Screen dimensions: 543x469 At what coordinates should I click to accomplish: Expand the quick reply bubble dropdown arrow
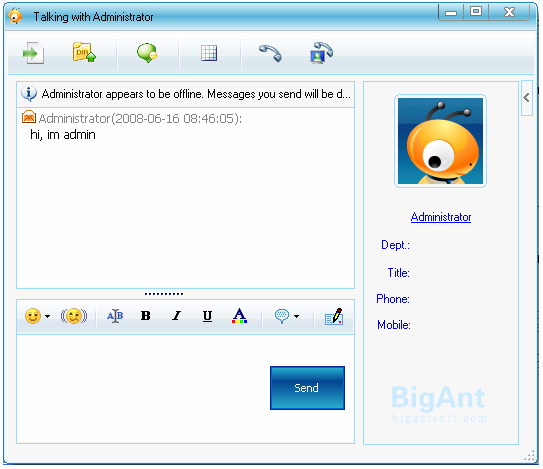click(x=296, y=316)
